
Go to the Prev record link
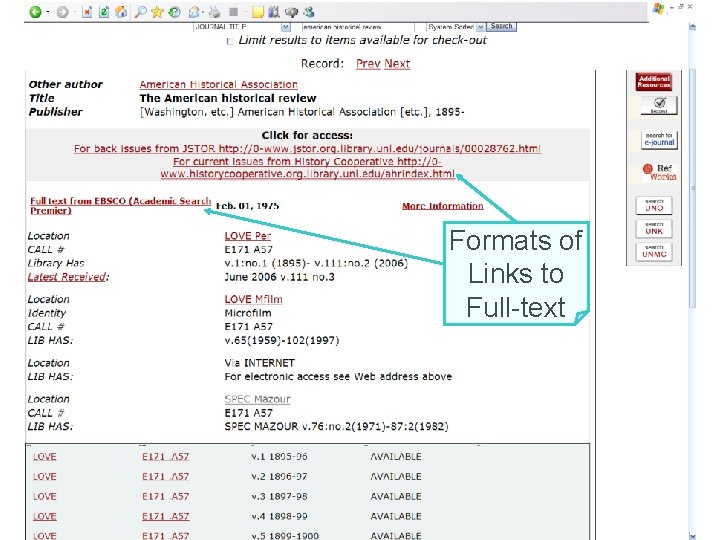pyautogui.click(x=368, y=63)
